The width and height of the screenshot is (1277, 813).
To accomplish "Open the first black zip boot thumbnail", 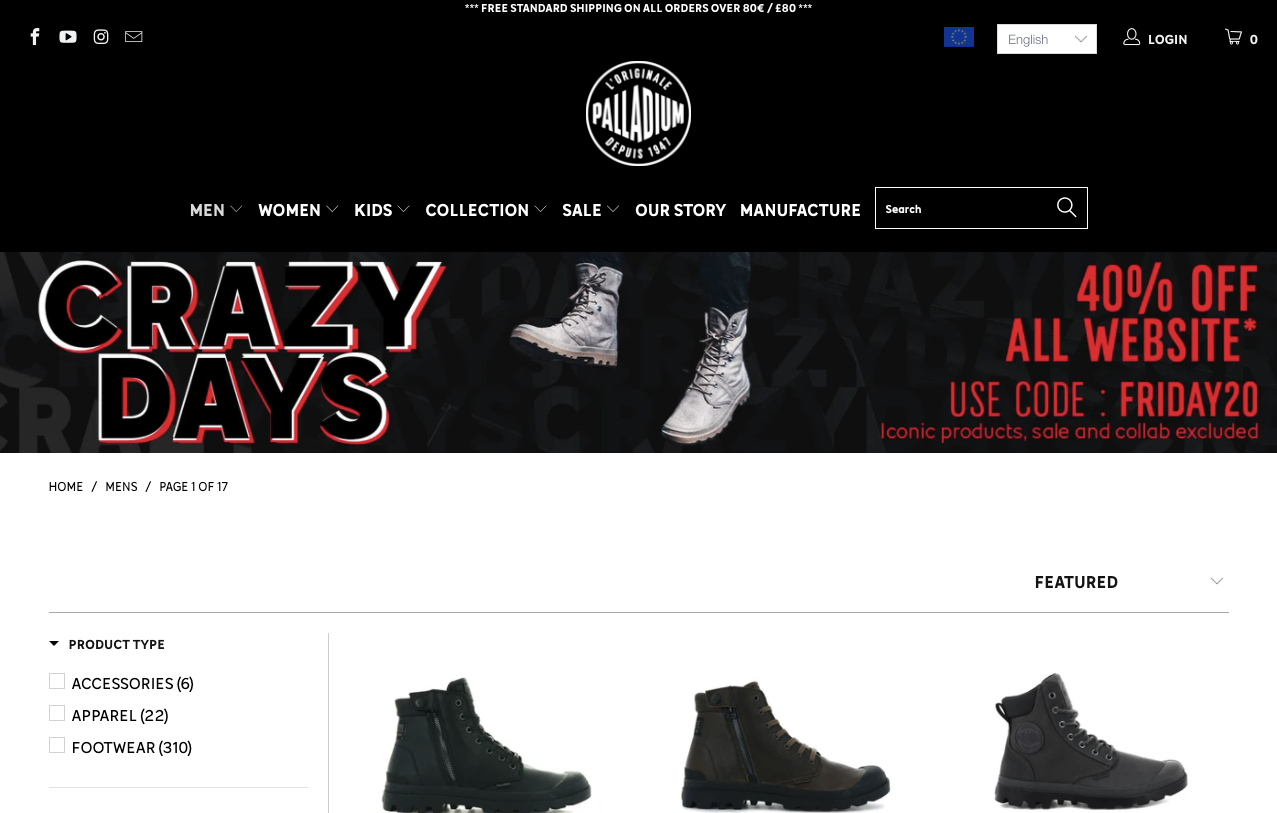I will point(486,743).
